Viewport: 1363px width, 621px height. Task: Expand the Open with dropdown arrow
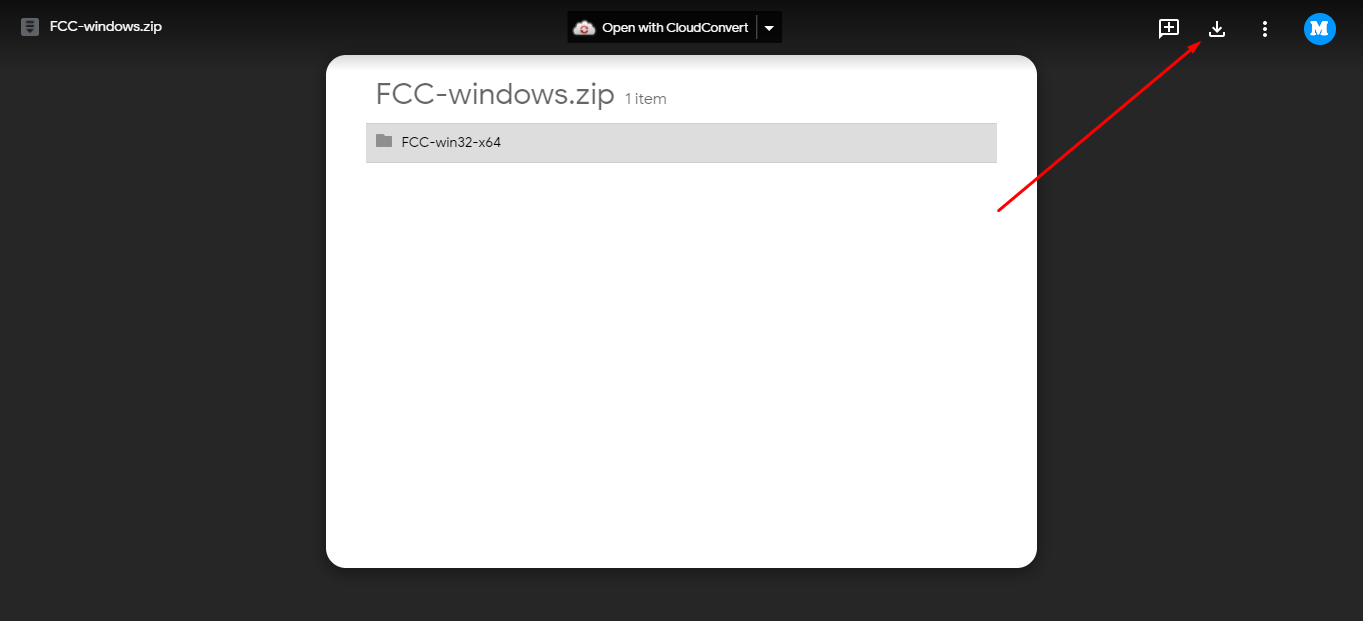click(x=769, y=28)
